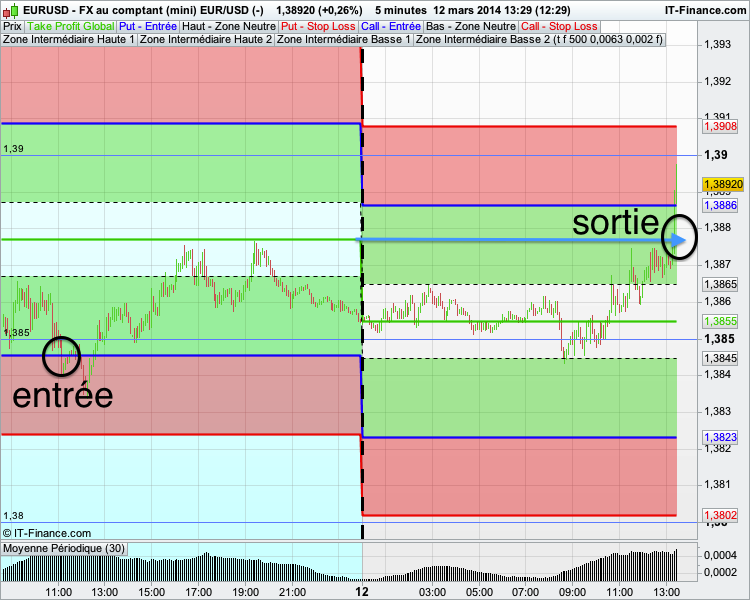Click the candlestick icon beside EURUSD title

coord(11,10)
